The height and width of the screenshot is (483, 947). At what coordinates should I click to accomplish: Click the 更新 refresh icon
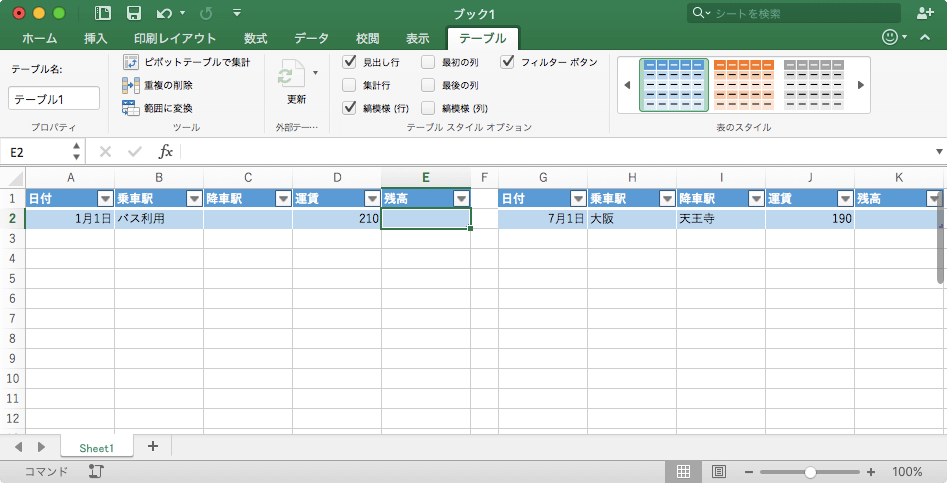pos(291,75)
